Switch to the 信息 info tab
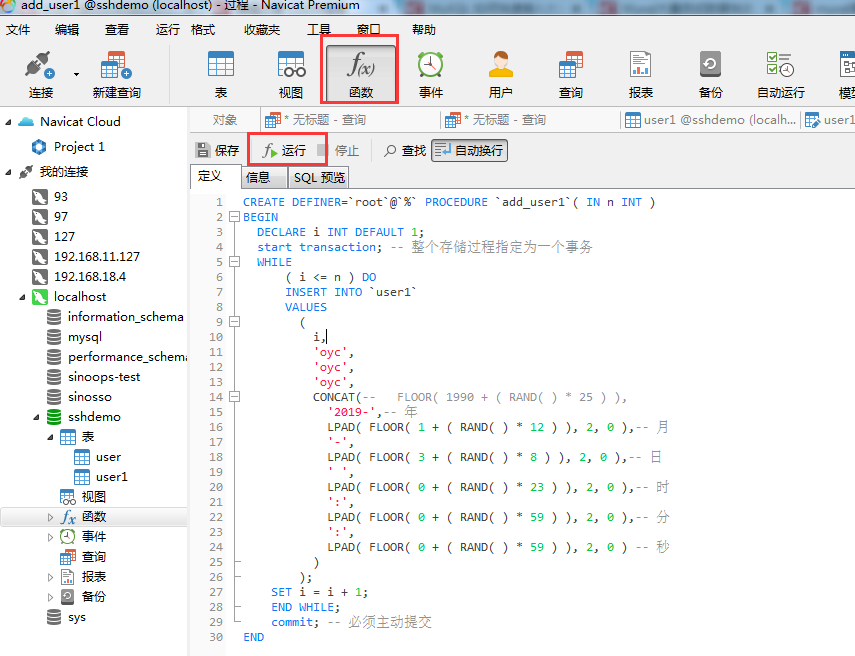 pos(264,178)
